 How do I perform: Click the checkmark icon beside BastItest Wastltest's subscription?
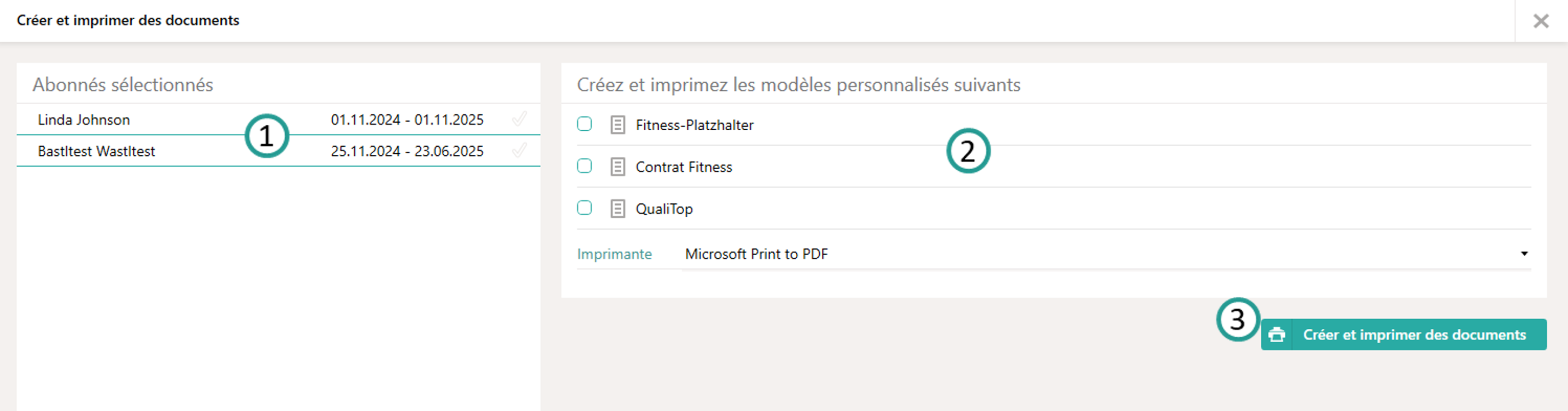(x=519, y=151)
